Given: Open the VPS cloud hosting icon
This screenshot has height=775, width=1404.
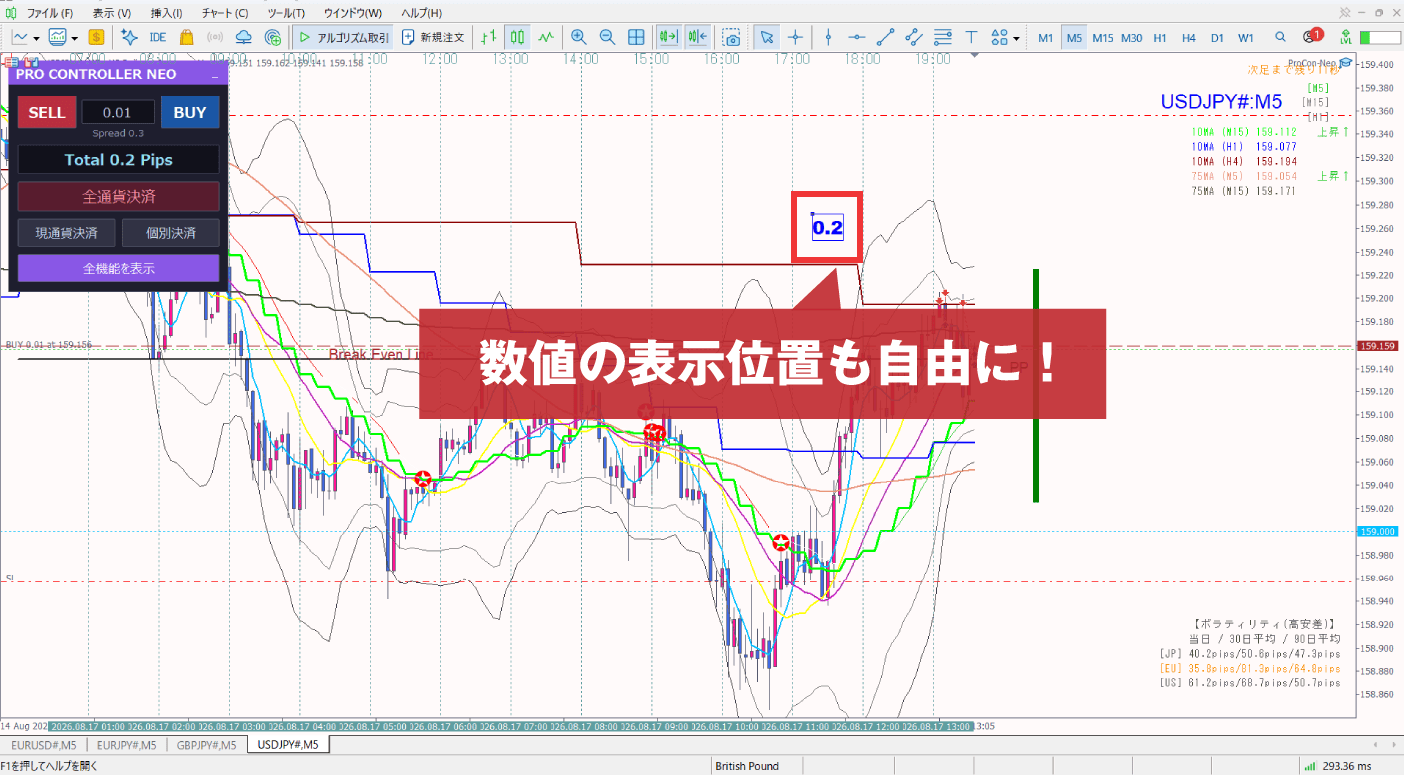Looking at the screenshot, I should (x=243, y=37).
